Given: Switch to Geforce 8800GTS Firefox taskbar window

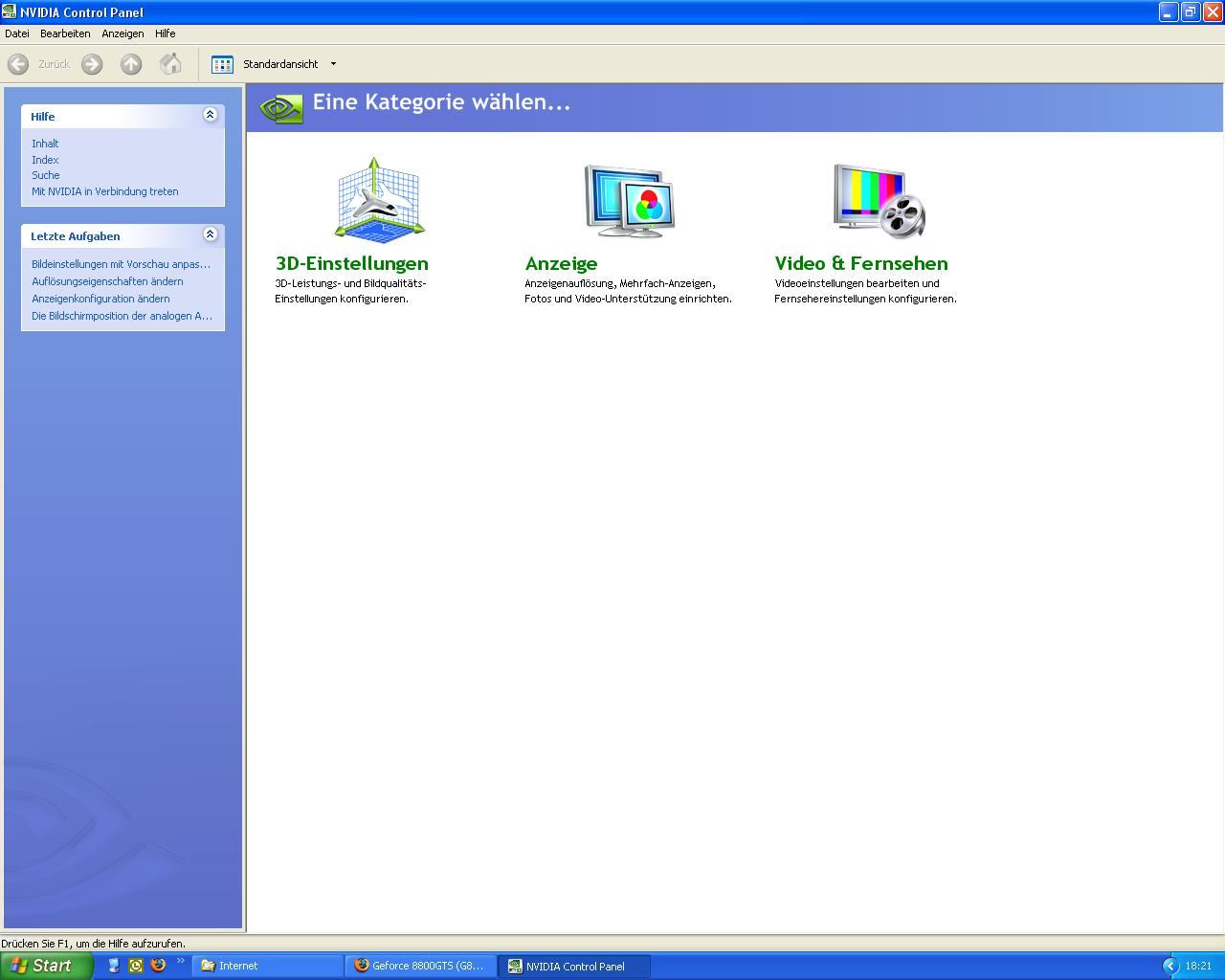Looking at the screenshot, I should (x=421, y=966).
